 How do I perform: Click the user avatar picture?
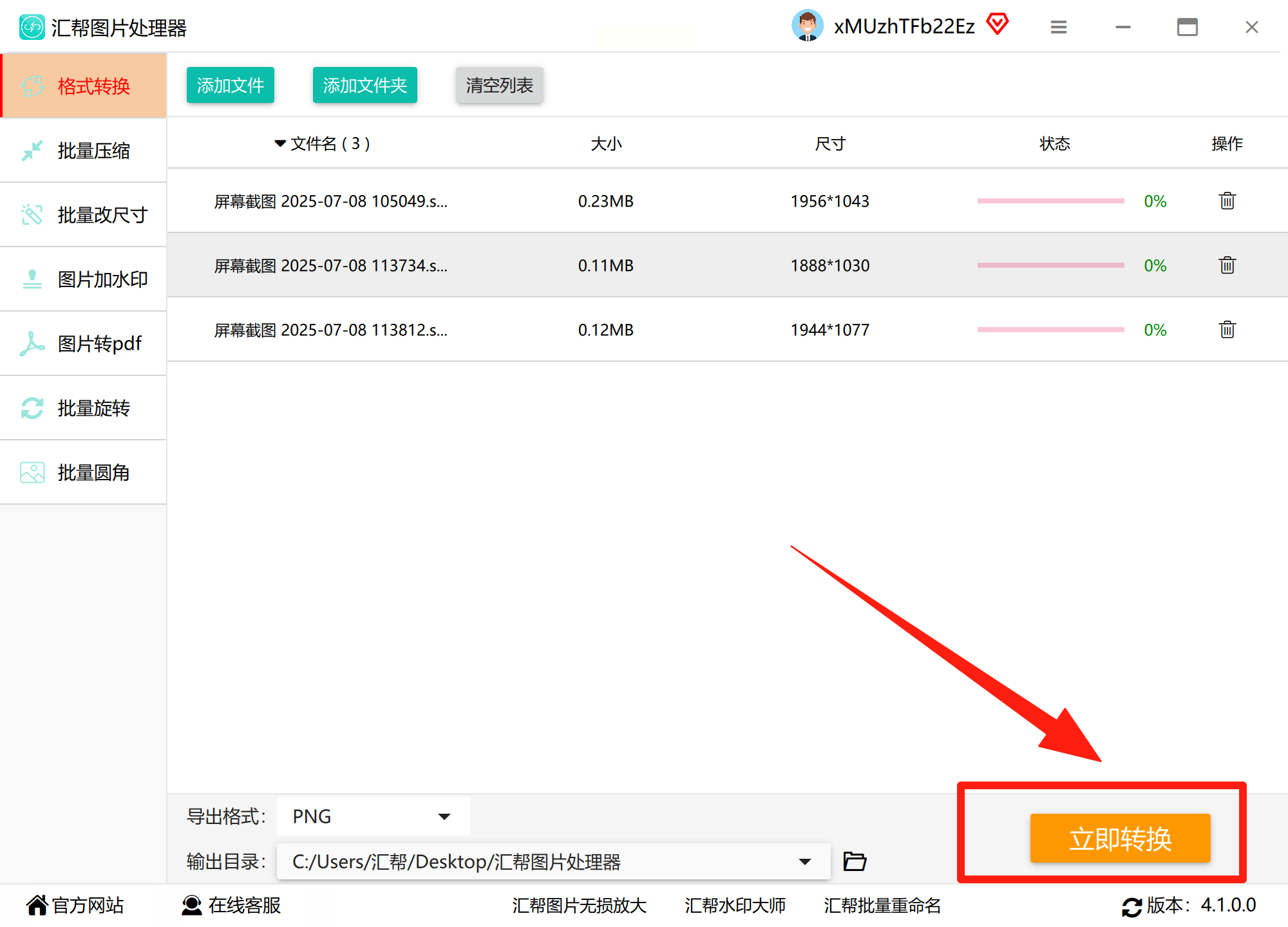point(807,26)
